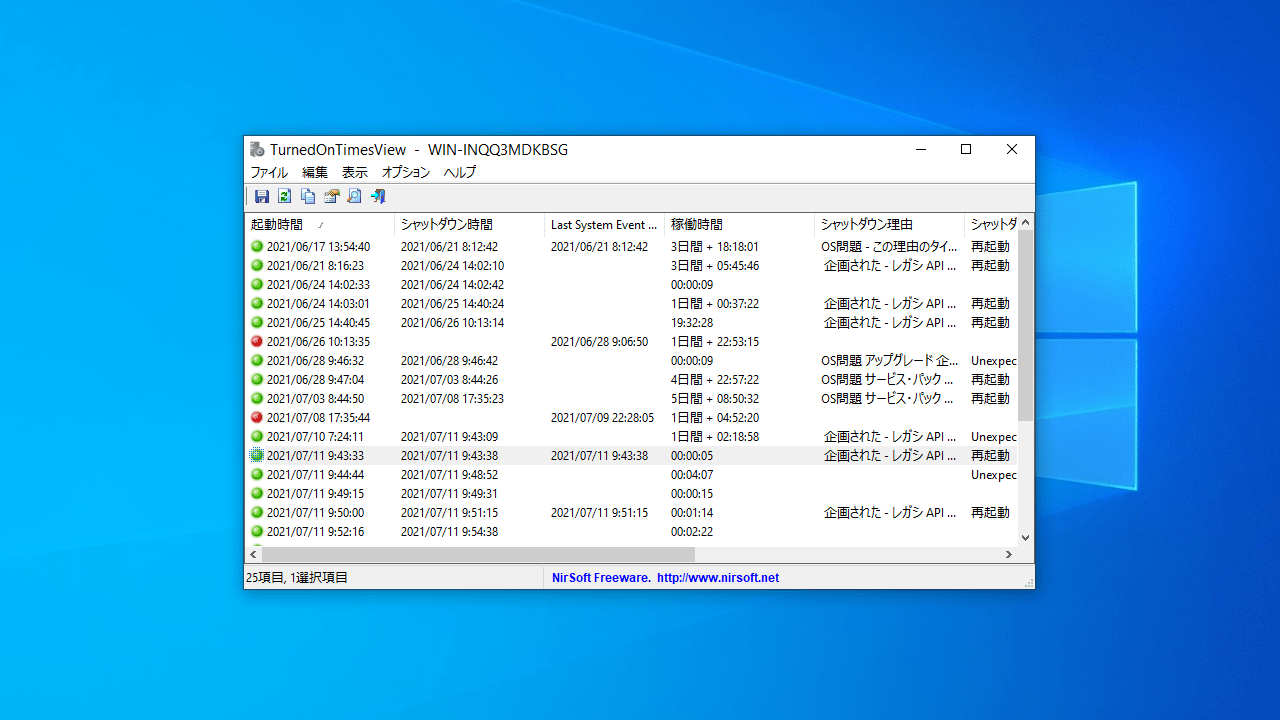Open the 表示 menu
This screenshot has height=720, width=1280.
click(x=355, y=172)
